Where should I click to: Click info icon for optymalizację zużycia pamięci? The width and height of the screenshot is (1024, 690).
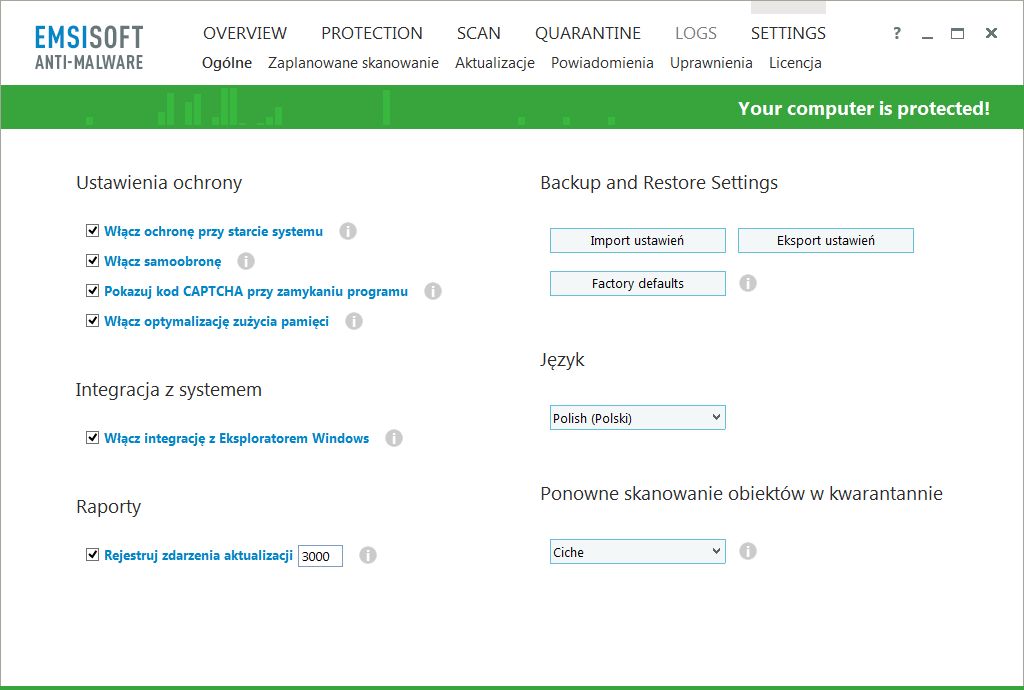pyautogui.click(x=354, y=321)
